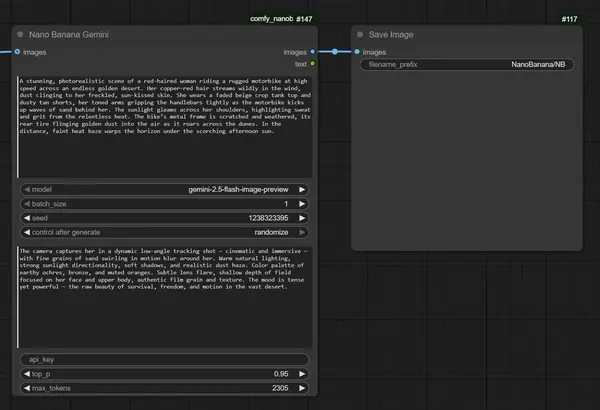Image resolution: width=600 pixels, height=410 pixels.
Task: Click the images input socket on Save Image
Action: point(357,52)
